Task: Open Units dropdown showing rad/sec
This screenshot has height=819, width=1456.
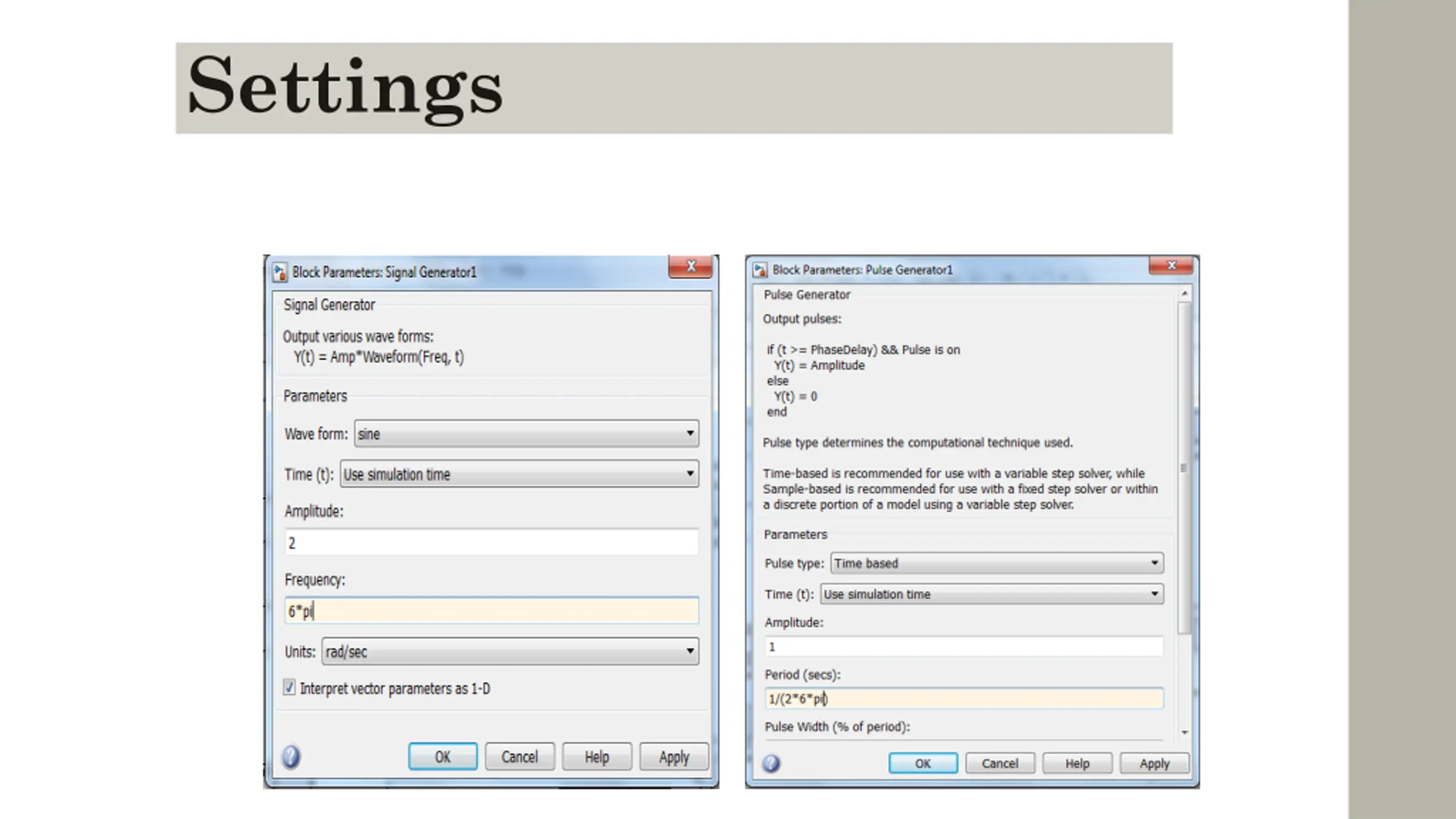Action: tap(510, 651)
